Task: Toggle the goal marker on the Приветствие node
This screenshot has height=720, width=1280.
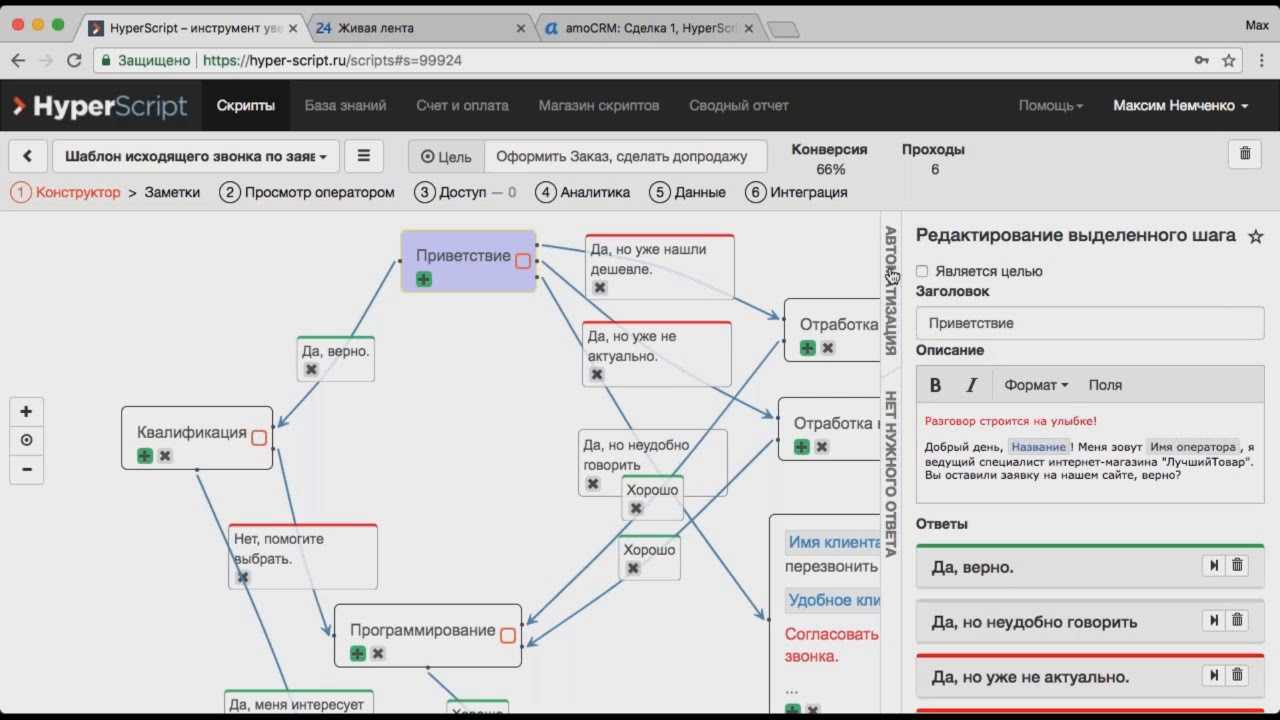Action: (523, 261)
